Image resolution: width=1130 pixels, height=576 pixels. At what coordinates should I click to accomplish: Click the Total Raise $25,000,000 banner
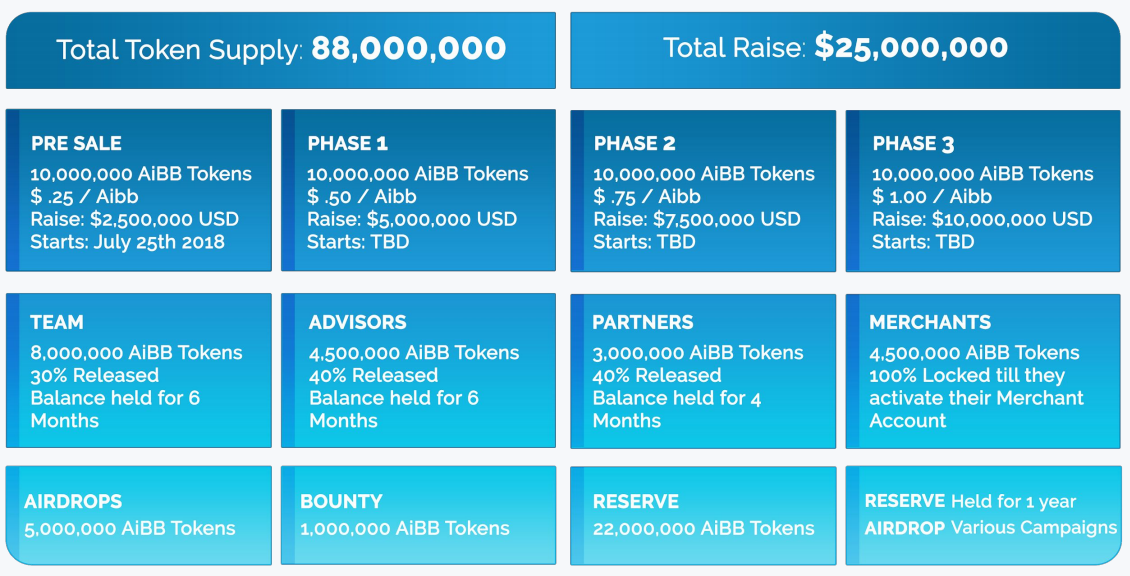[x=845, y=50]
